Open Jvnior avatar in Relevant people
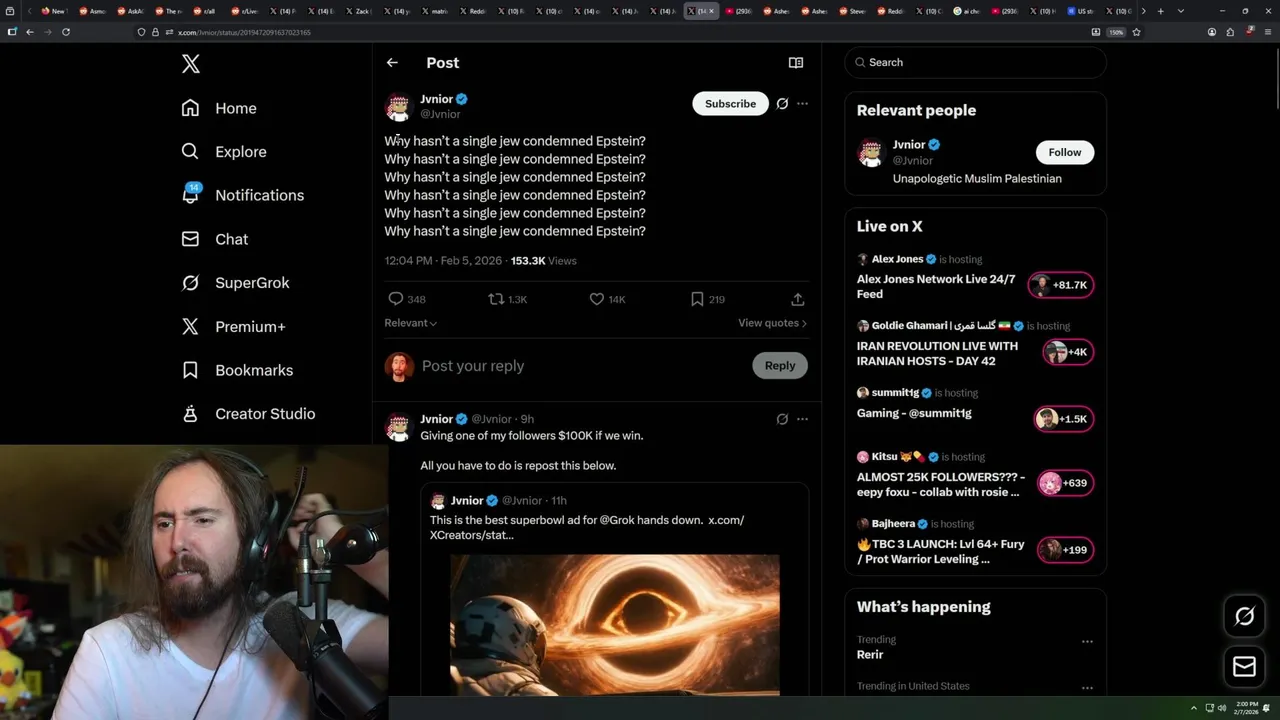Image resolution: width=1280 pixels, height=720 pixels. [x=871, y=153]
